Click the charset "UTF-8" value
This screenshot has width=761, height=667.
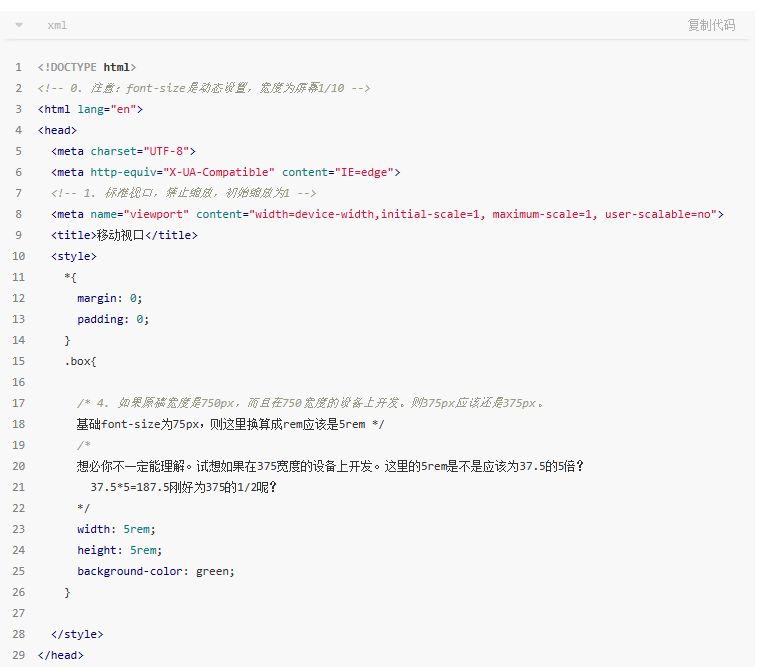pyautogui.click(x=166, y=151)
